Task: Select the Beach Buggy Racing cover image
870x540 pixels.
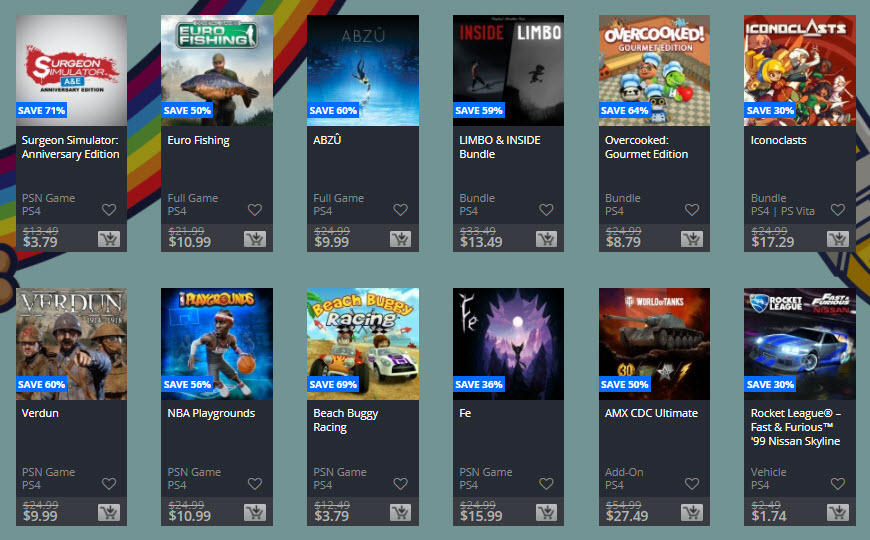Action: (363, 344)
